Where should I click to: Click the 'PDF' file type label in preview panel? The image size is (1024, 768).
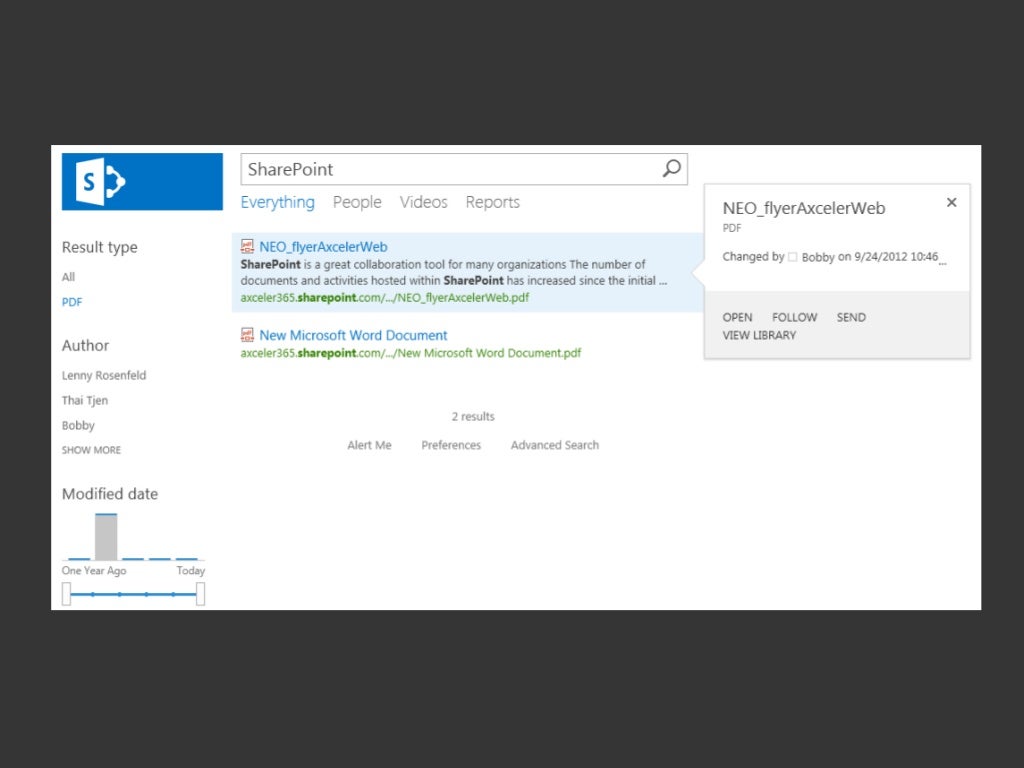[732, 228]
